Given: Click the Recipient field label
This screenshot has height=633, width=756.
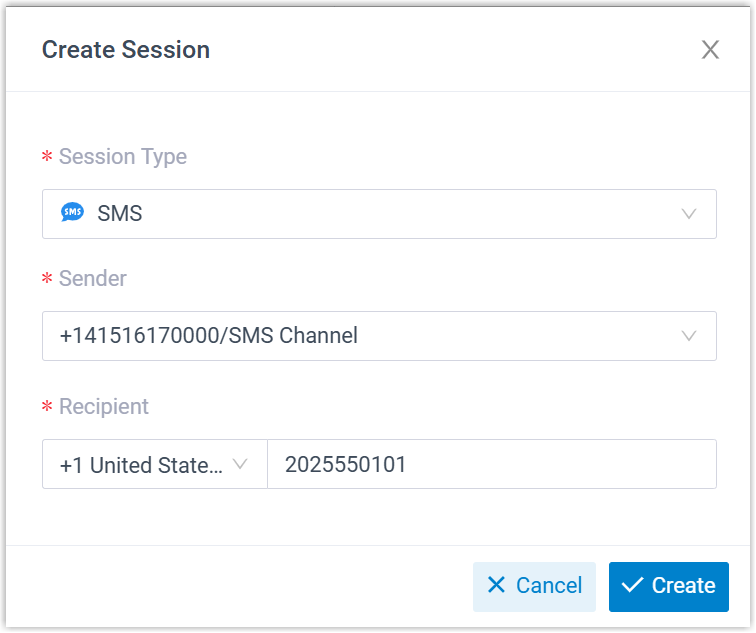Looking at the screenshot, I should (x=103, y=407).
